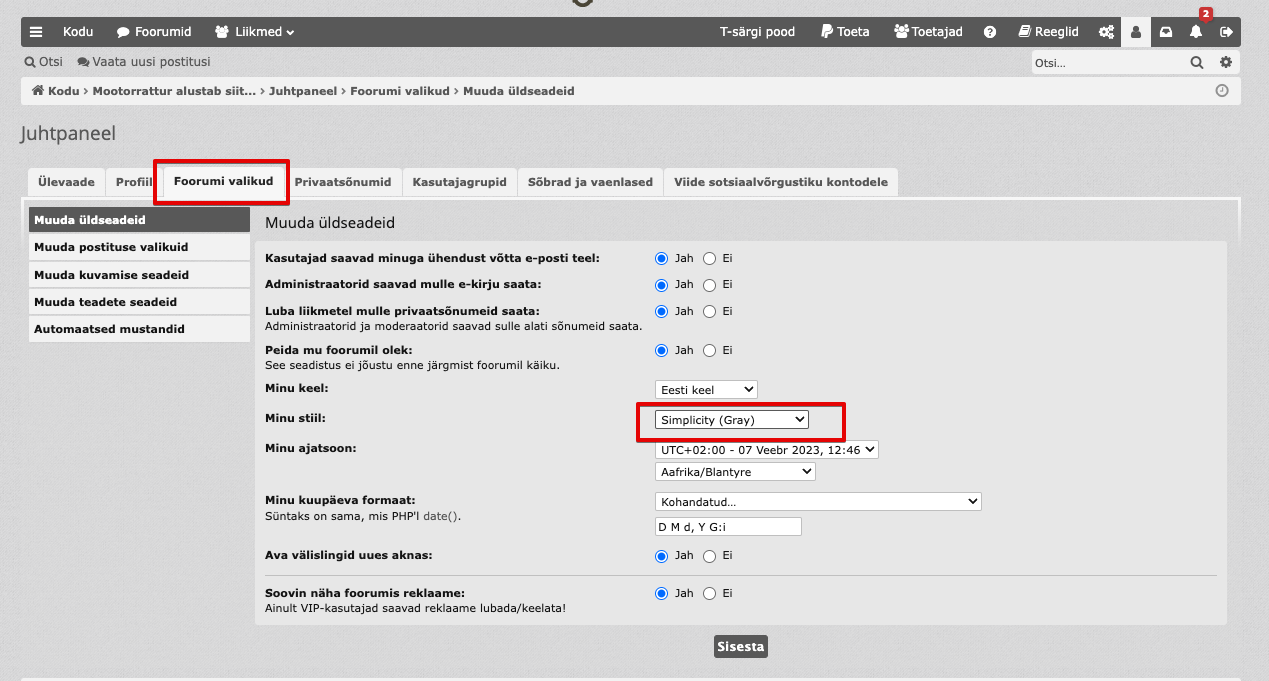Click the notifications bell icon

1196,32
